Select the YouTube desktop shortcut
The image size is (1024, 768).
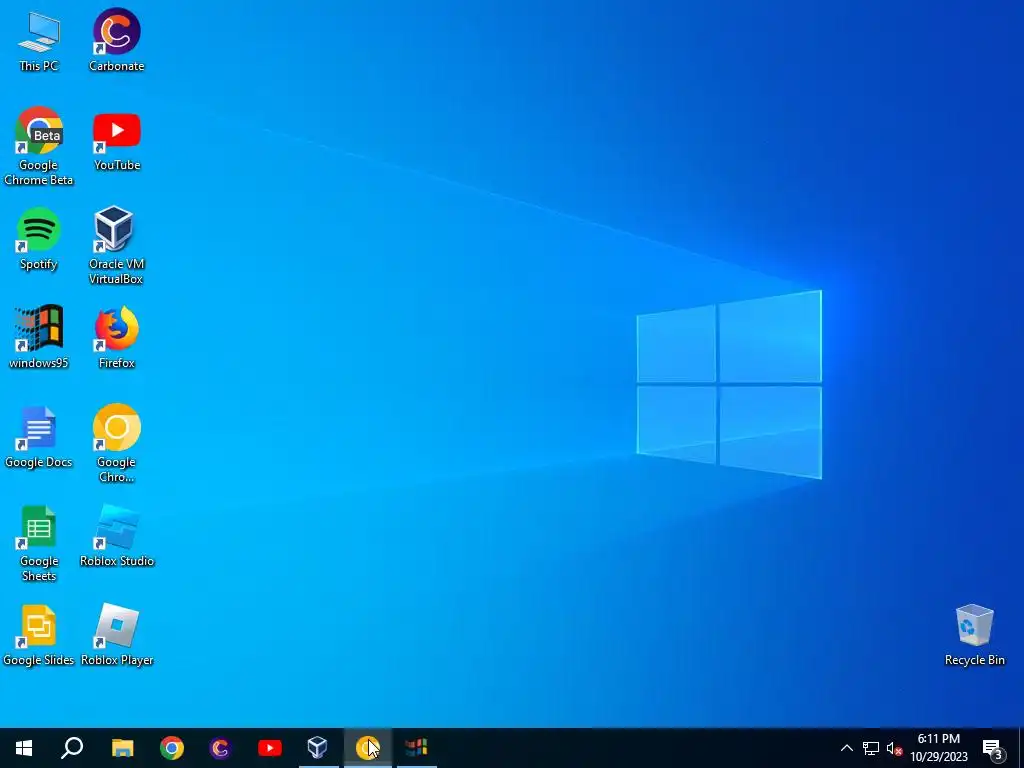(x=117, y=141)
